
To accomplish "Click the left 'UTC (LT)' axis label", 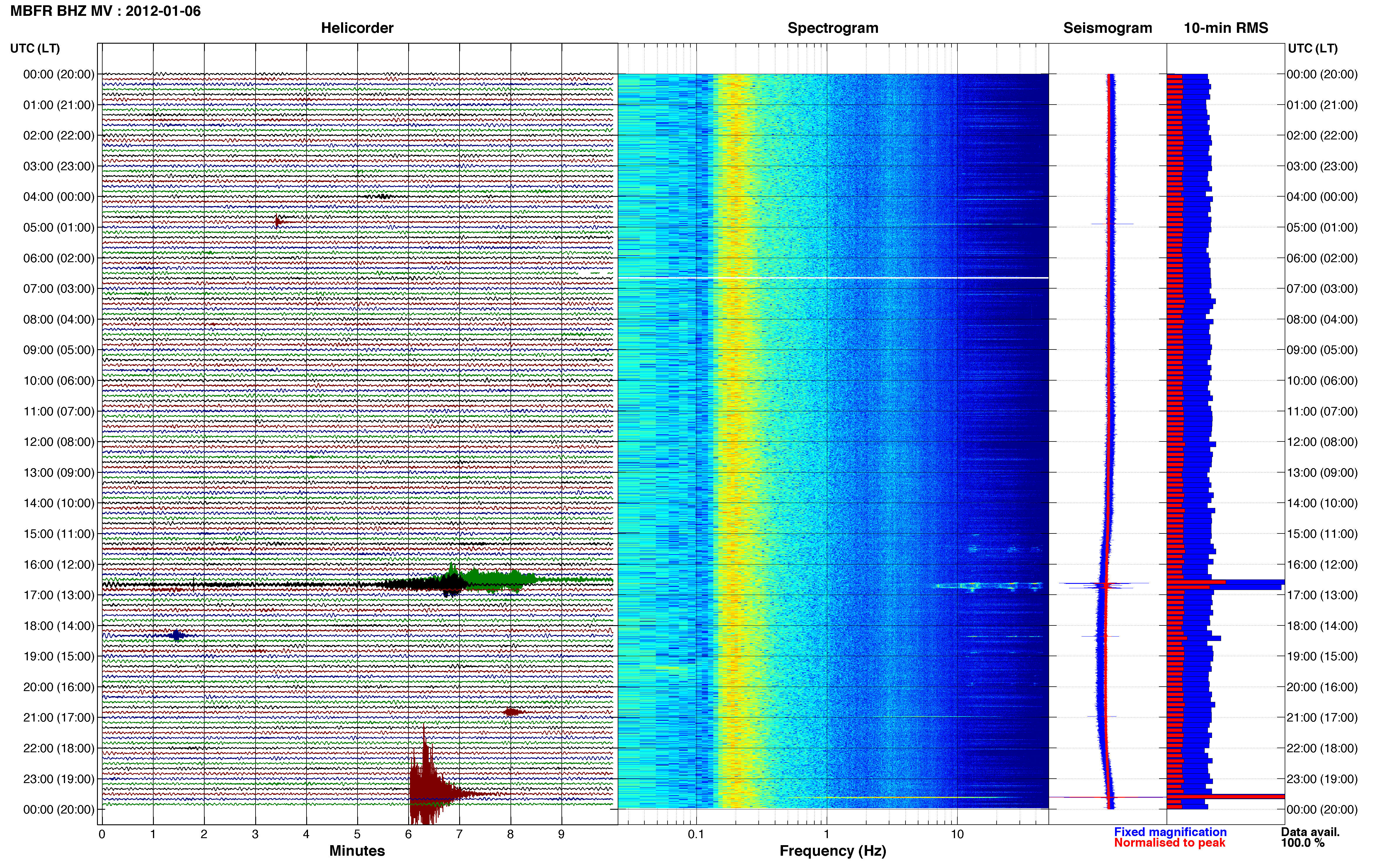I will coord(35,48).
